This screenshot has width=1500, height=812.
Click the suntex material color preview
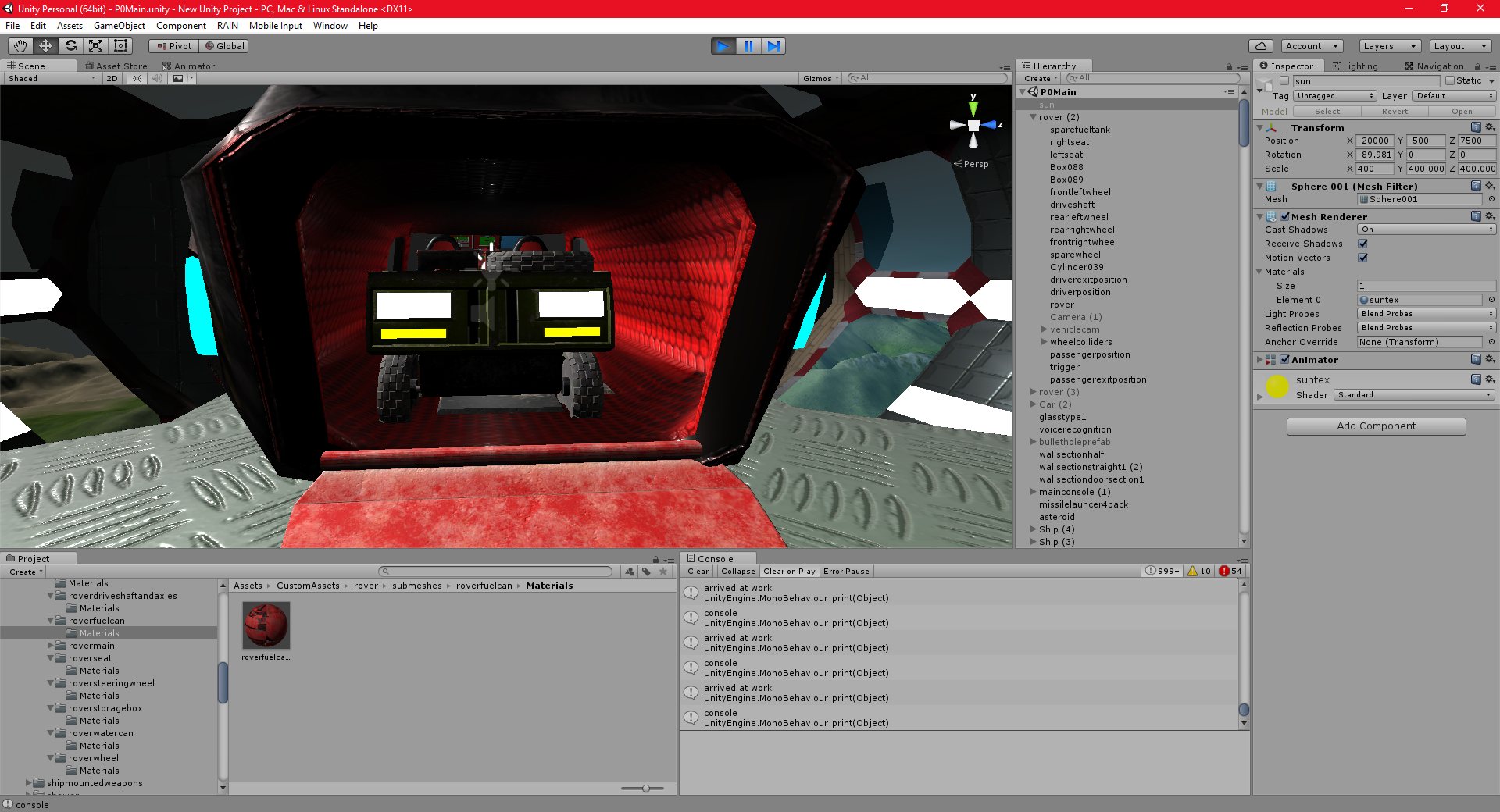pyautogui.click(x=1277, y=386)
